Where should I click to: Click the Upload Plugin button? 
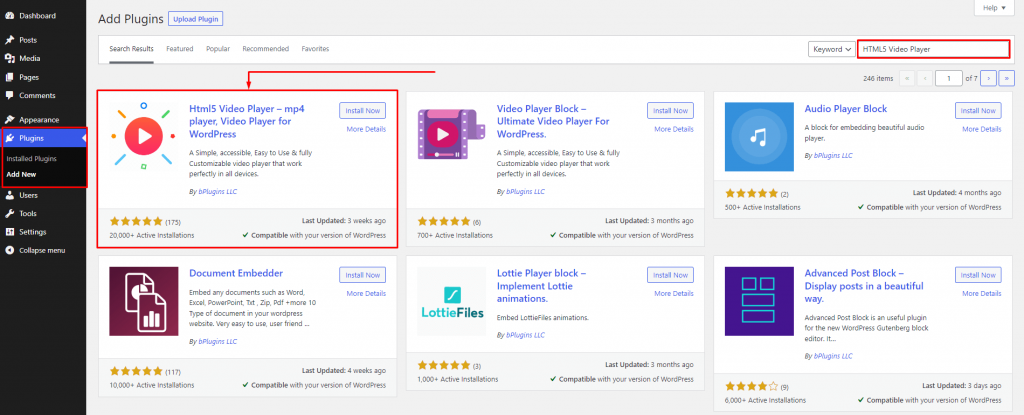[x=196, y=19]
